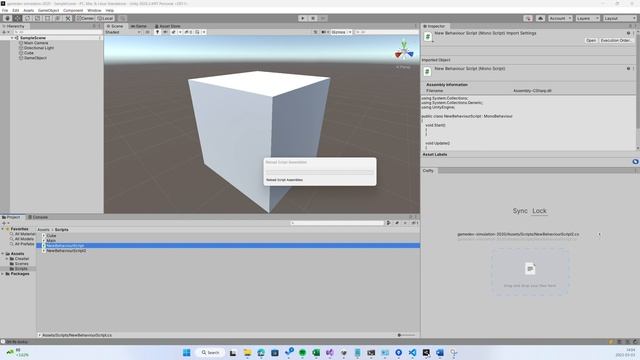The width and height of the screenshot is (640, 360).
Task: Click the Pause button
Action: (313, 18)
